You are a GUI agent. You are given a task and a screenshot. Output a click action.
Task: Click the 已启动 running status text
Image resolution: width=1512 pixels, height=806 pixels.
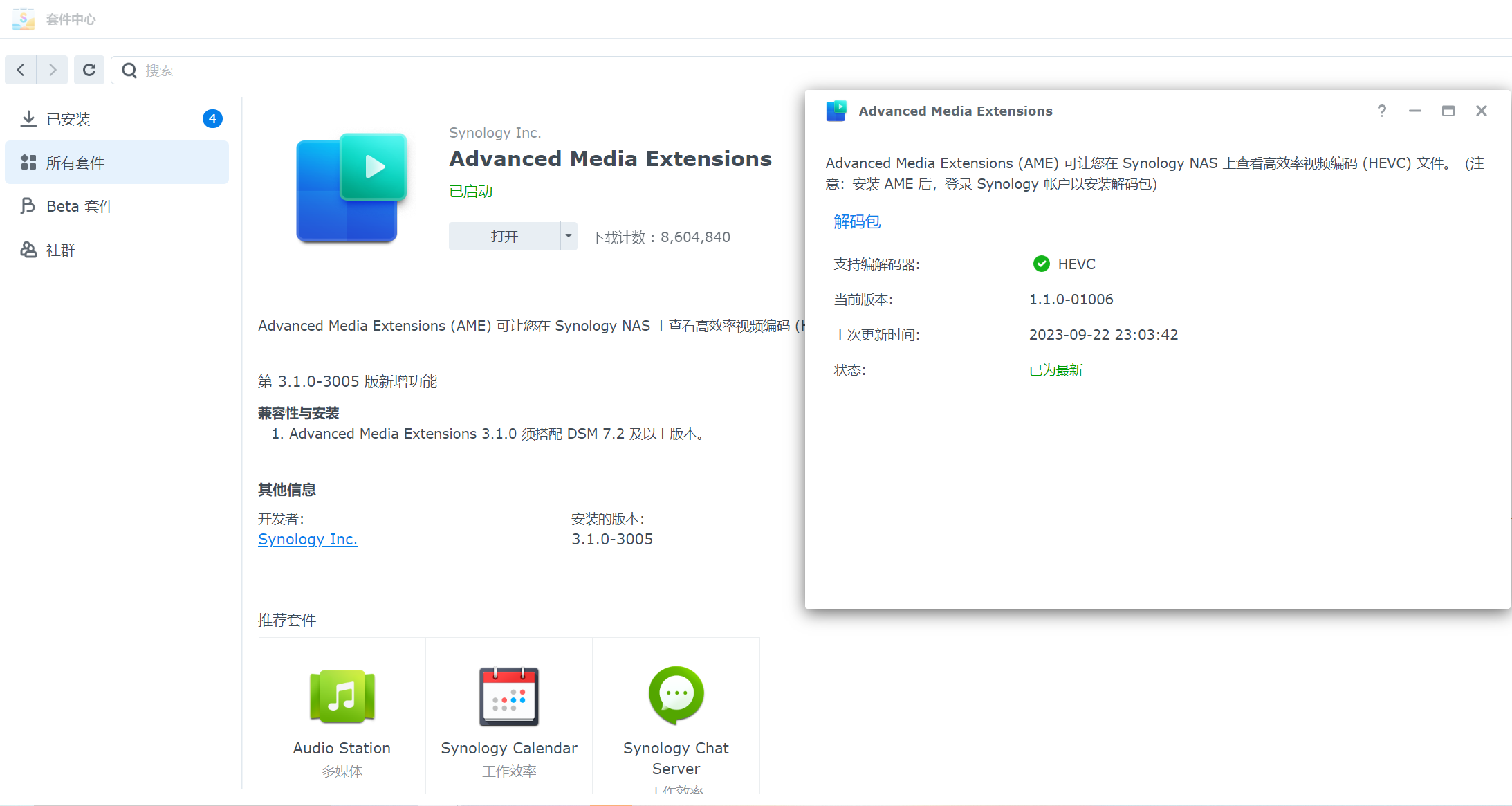pos(471,192)
